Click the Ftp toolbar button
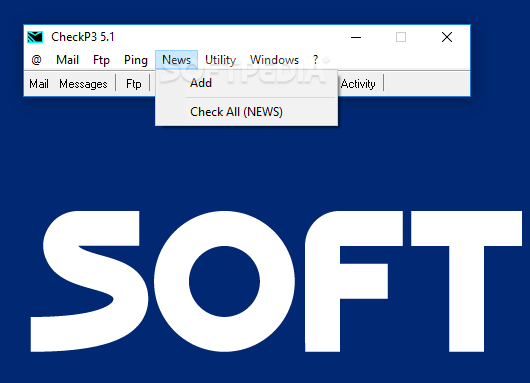 click(x=134, y=84)
